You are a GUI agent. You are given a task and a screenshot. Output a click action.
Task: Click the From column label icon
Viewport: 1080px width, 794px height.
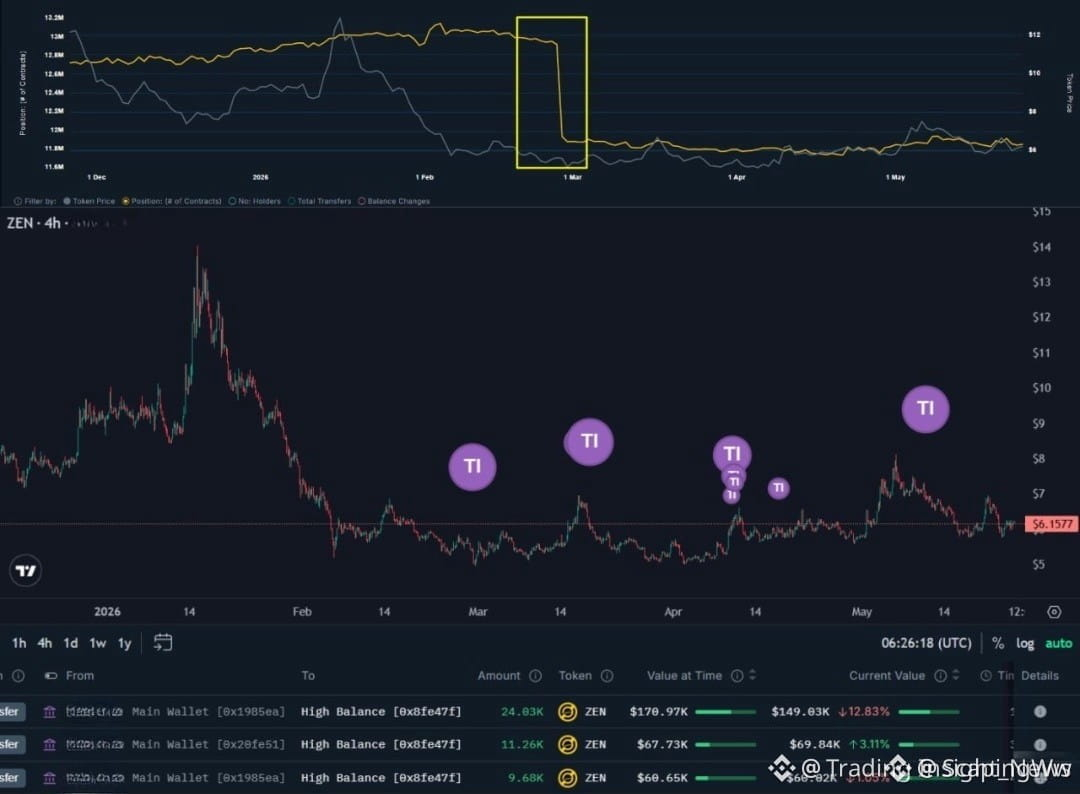click(51, 676)
